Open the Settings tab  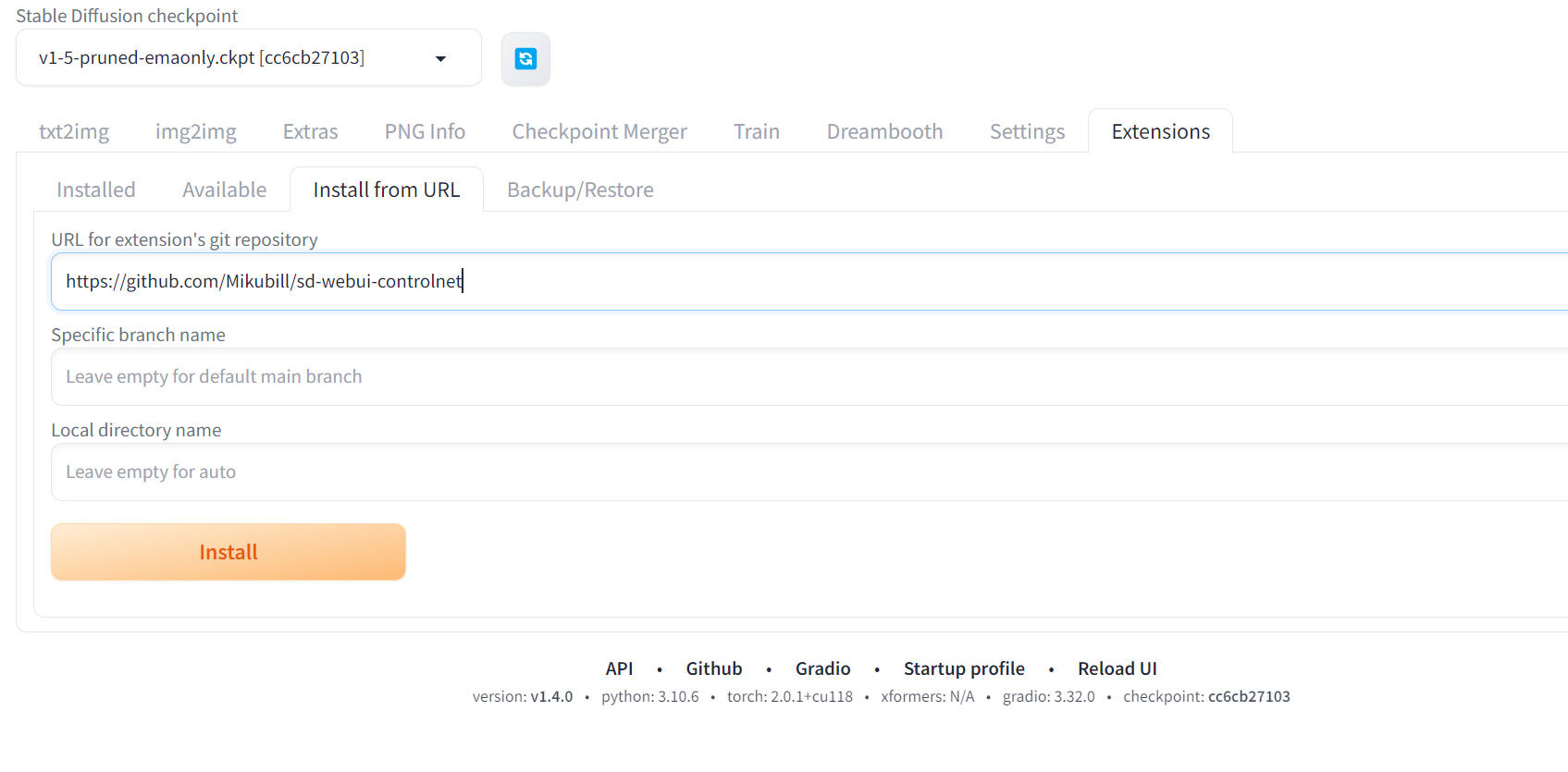pyautogui.click(x=1027, y=131)
